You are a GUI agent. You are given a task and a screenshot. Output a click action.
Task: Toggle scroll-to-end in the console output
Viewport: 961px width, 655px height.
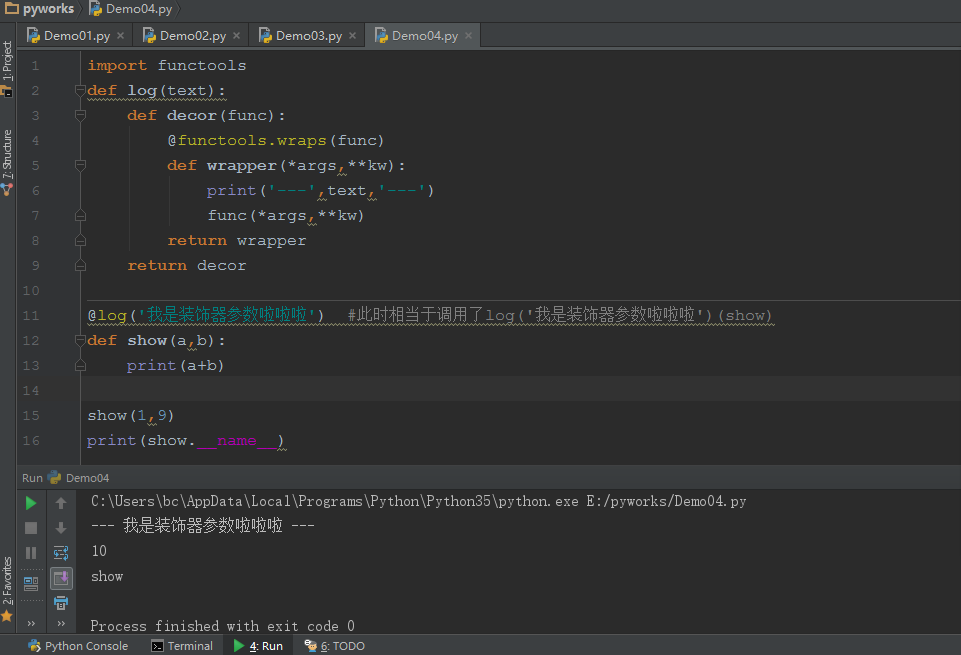tap(61, 578)
